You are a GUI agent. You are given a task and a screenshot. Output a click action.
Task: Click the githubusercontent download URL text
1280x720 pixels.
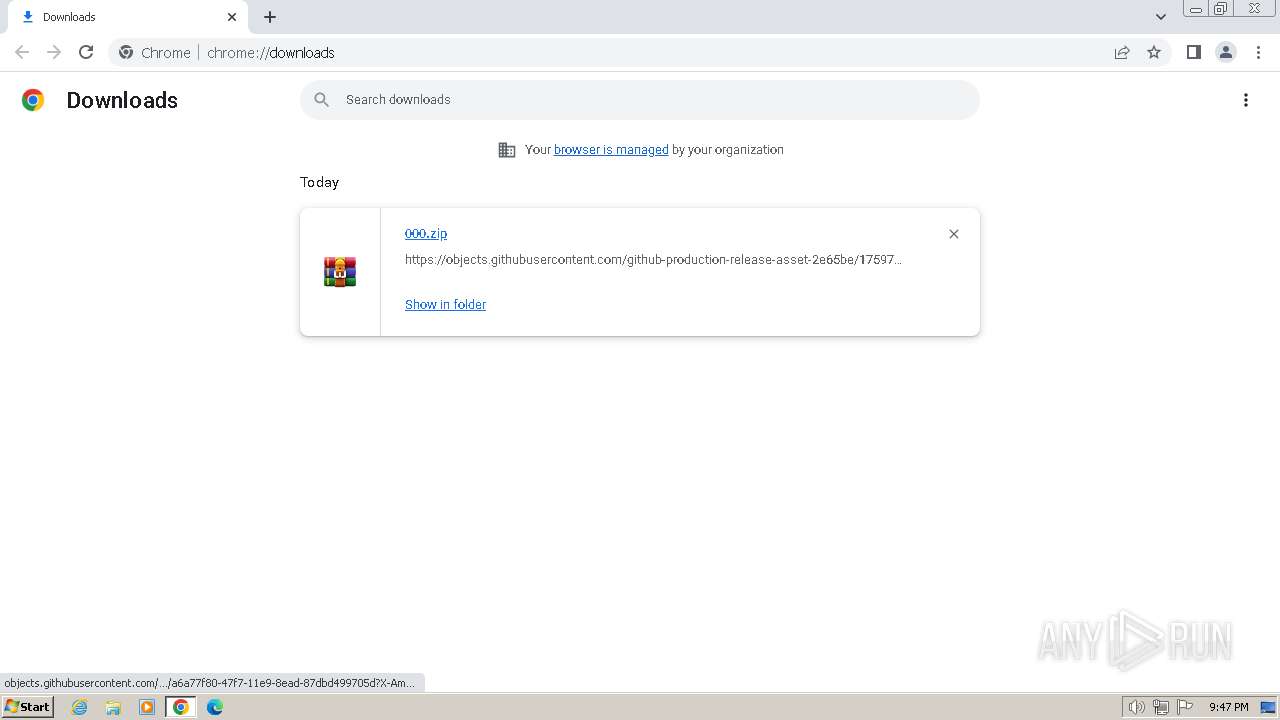(653, 260)
